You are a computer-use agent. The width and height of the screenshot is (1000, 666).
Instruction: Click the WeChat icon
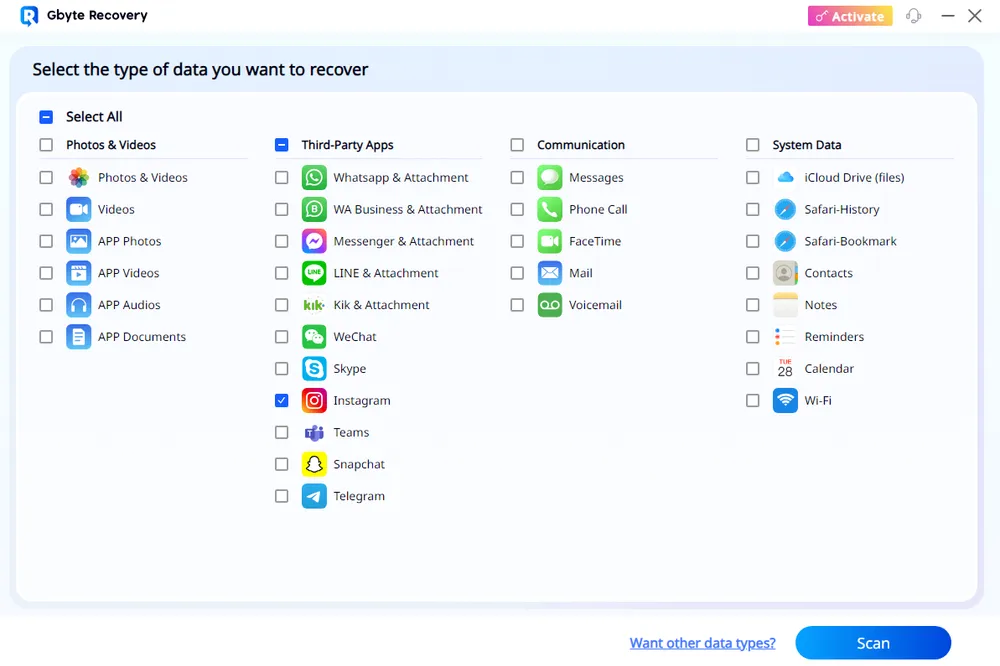314,337
